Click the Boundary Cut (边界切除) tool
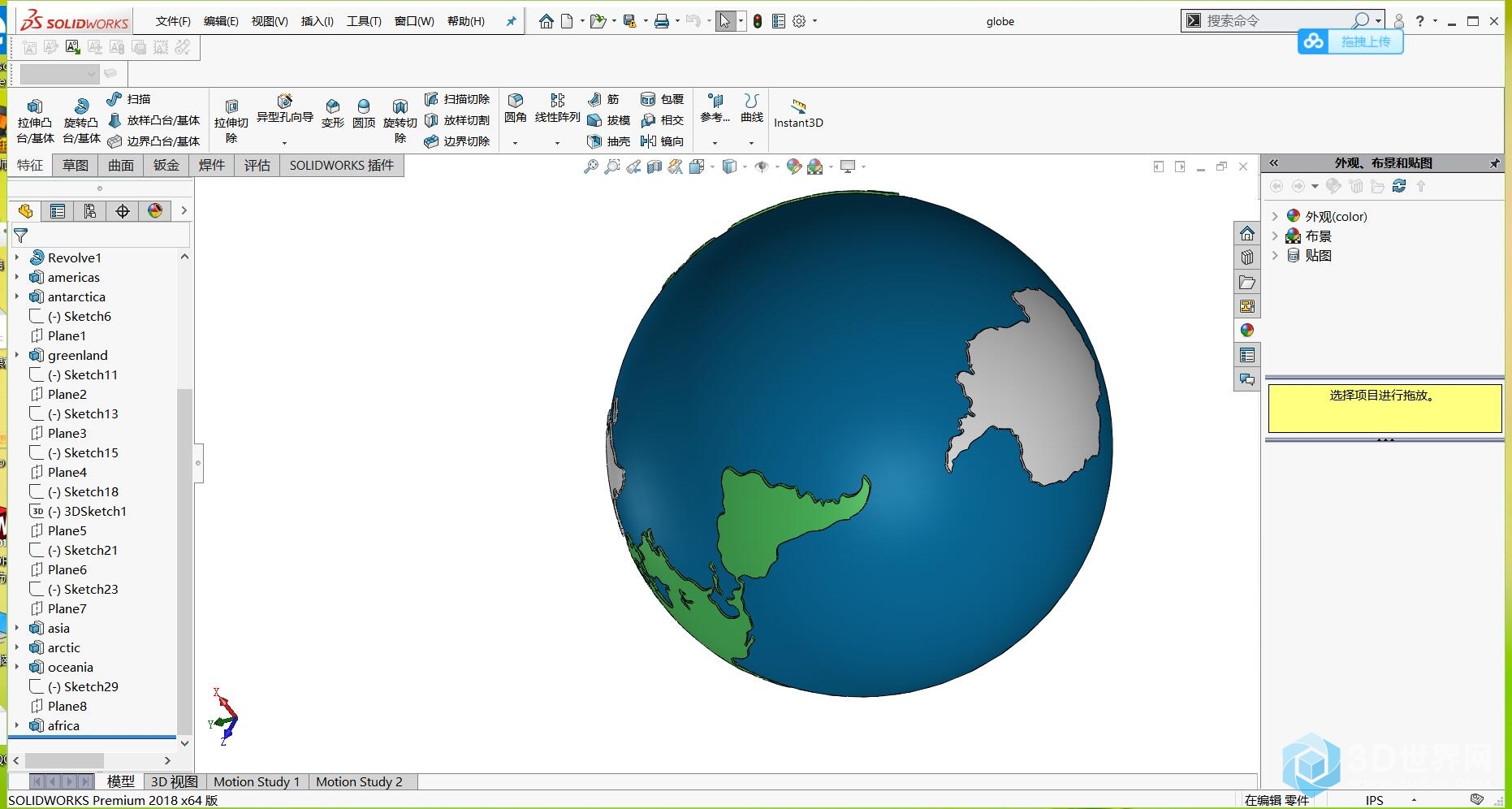This screenshot has width=1512, height=809. 457,141
